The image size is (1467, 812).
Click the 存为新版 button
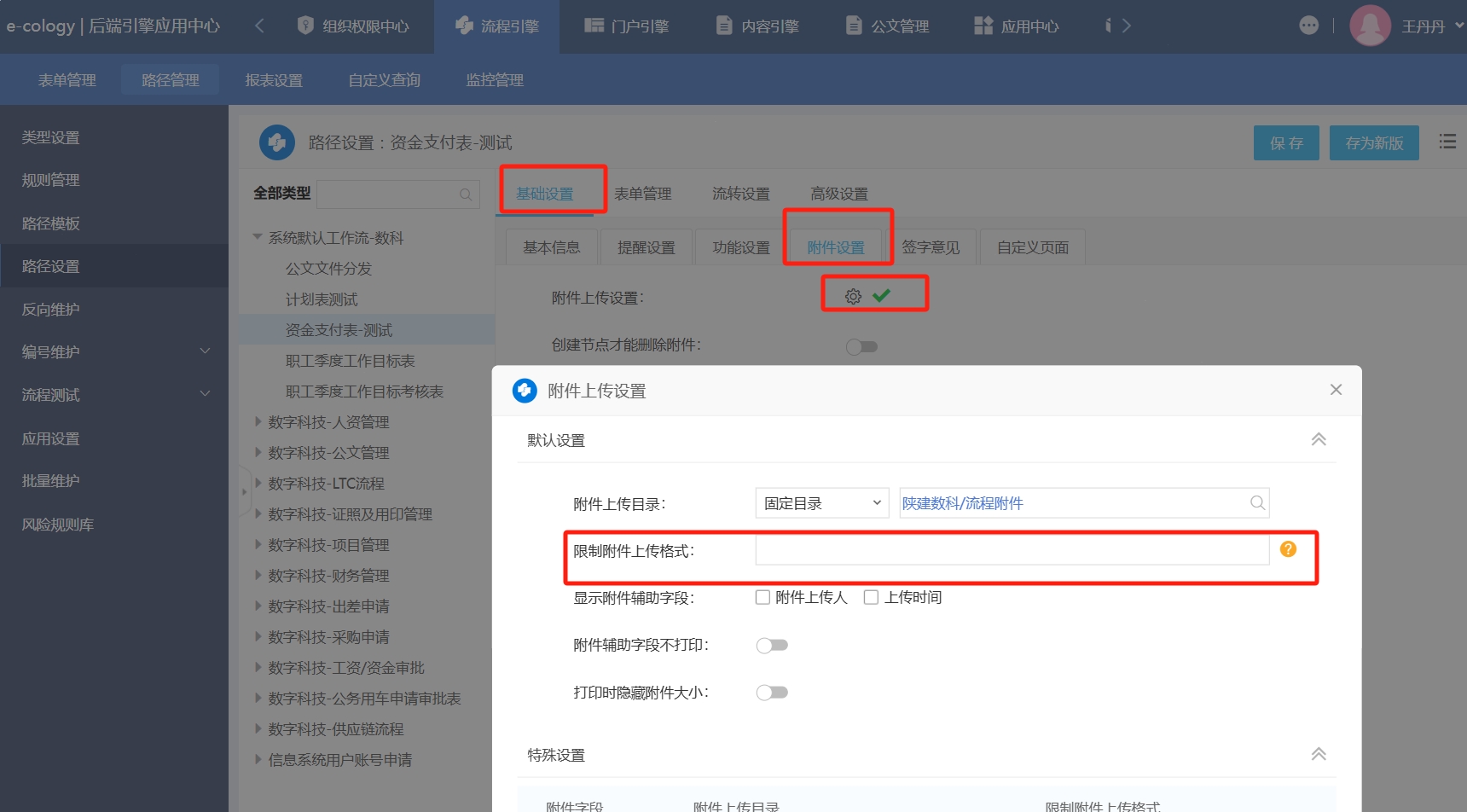coord(1373,142)
